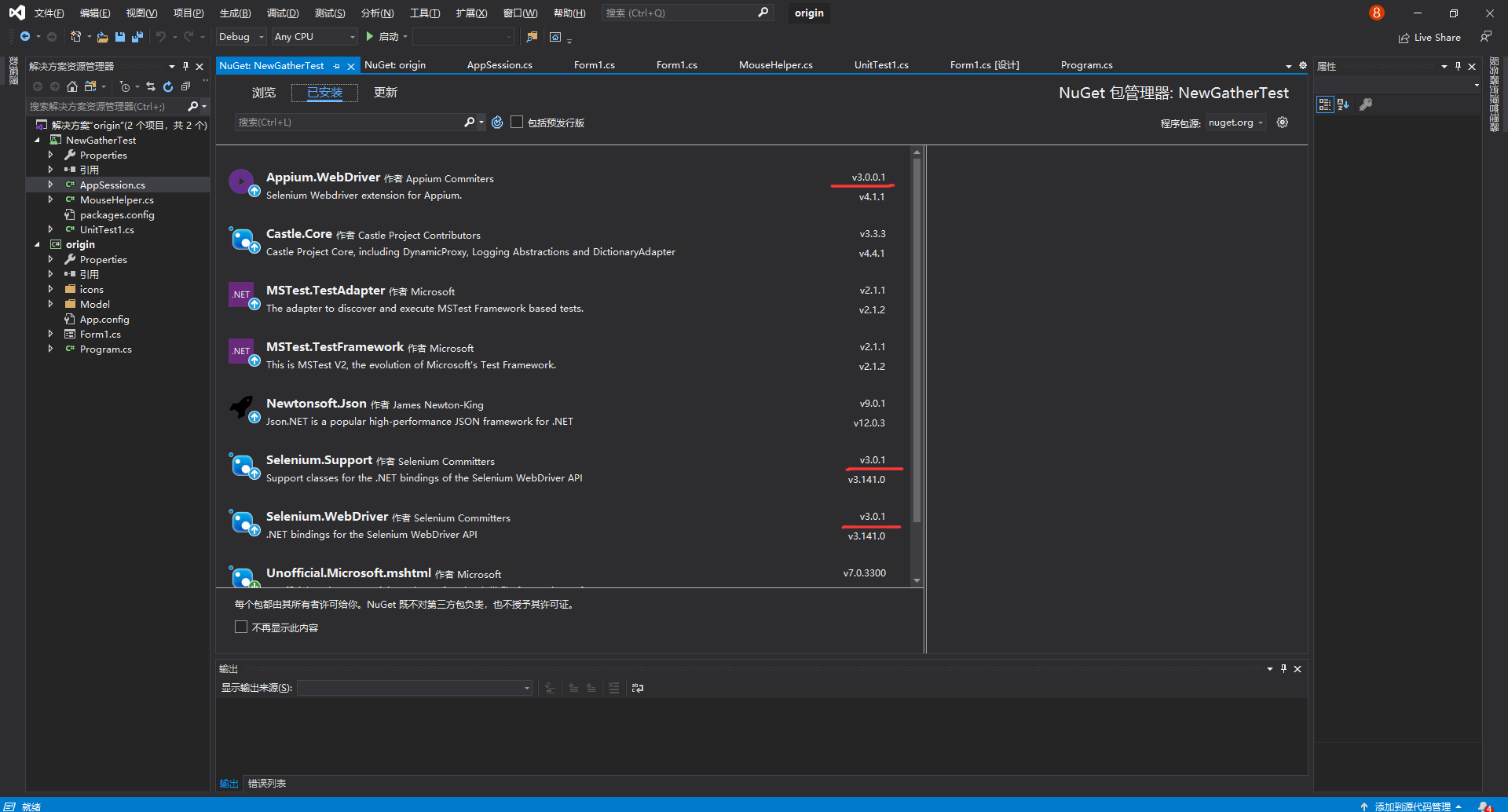Click the Collapse All icon in Solution Explorer
Image resolution: width=1508 pixels, height=812 pixels.
(185, 86)
